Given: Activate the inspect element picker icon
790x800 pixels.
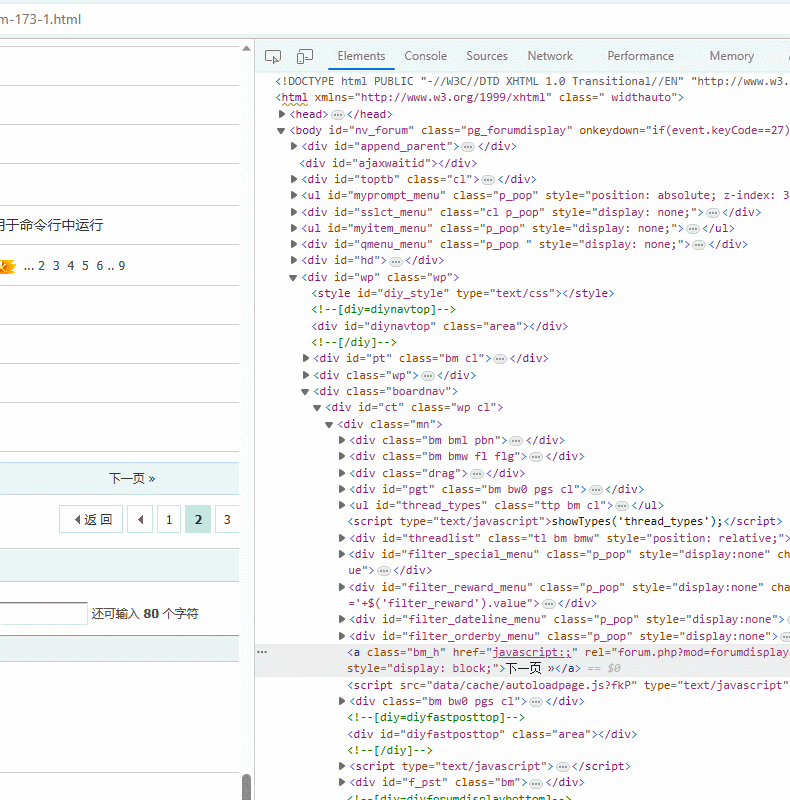Looking at the screenshot, I should click(273, 56).
